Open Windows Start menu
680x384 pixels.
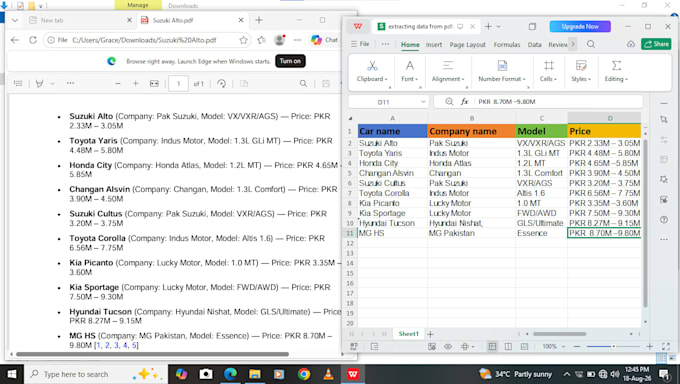pos(12,374)
